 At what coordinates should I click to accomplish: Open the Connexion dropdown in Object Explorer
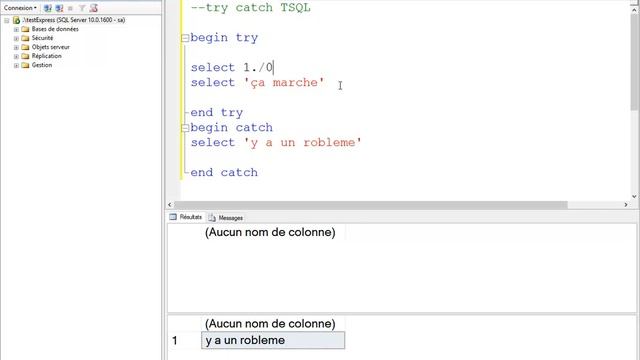click(x=20, y=8)
